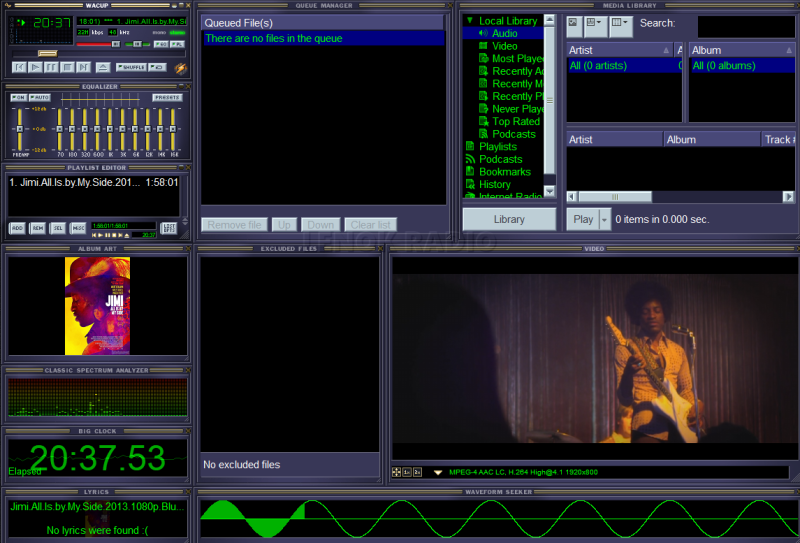Click the Up button in Queue Manager
This screenshot has height=543, width=800.
tap(284, 225)
